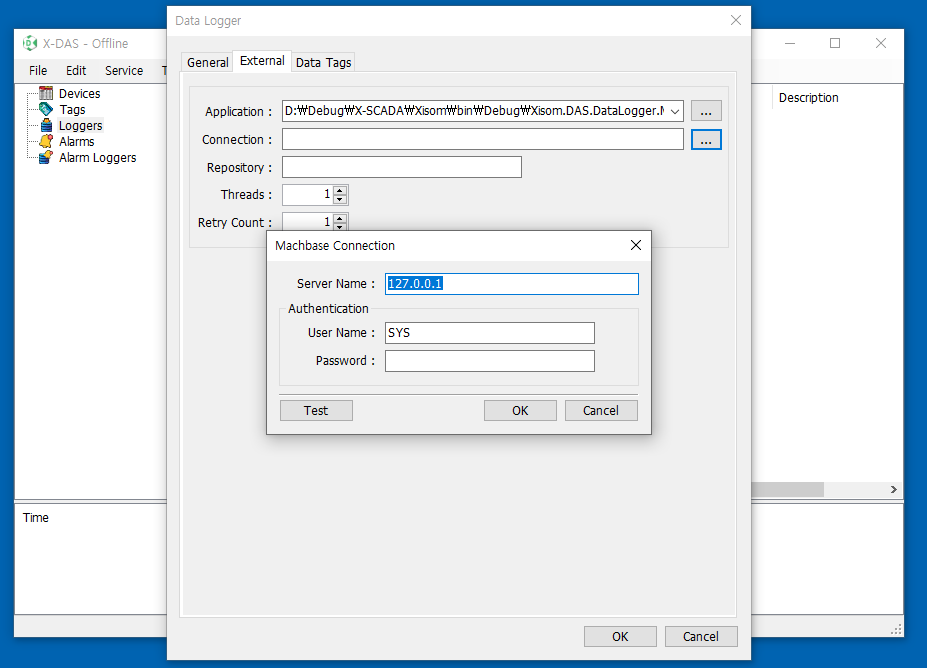Click OK in Data Logger dialog
The height and width of the screenshot is (668, 927).
click(620, 637)
